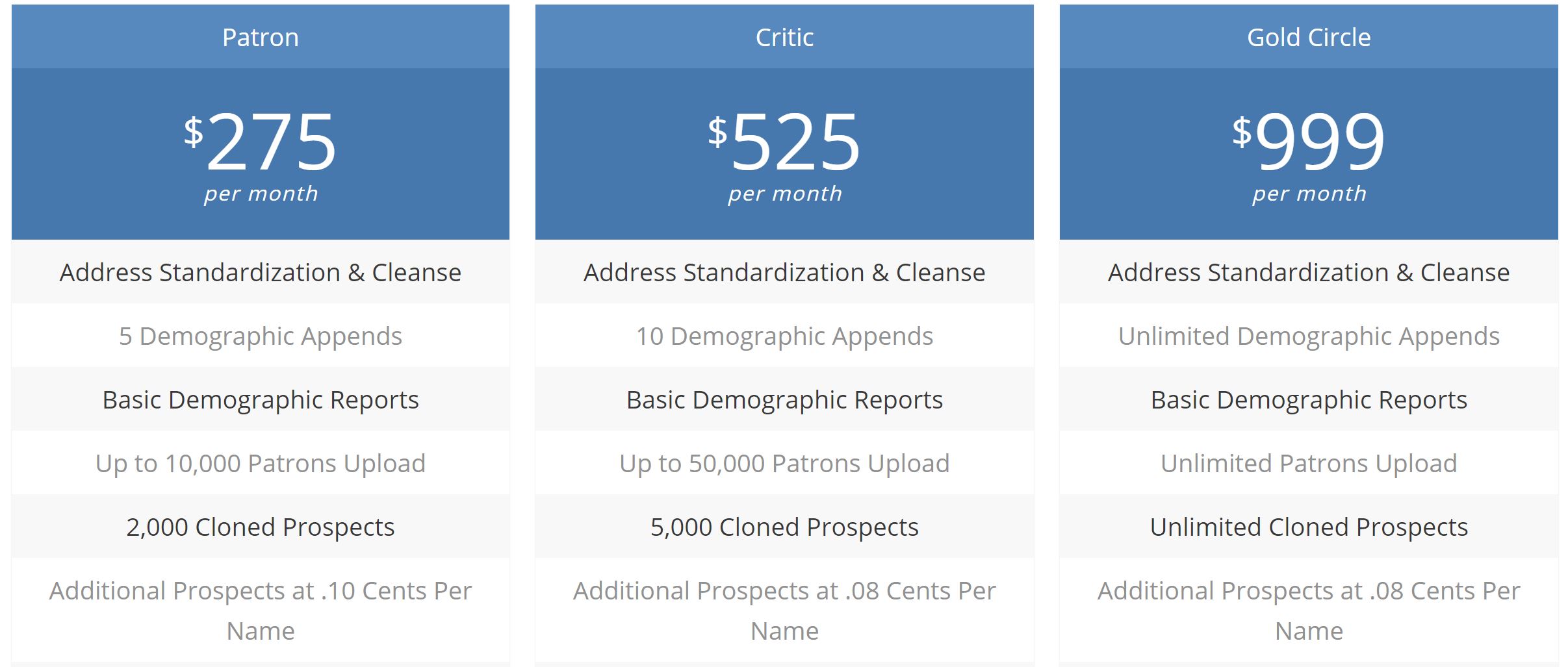This screenshot has width=1568, height=667.
Task: Click the 5 Demographic Appends feature
Action: click(x=260, y=336)
